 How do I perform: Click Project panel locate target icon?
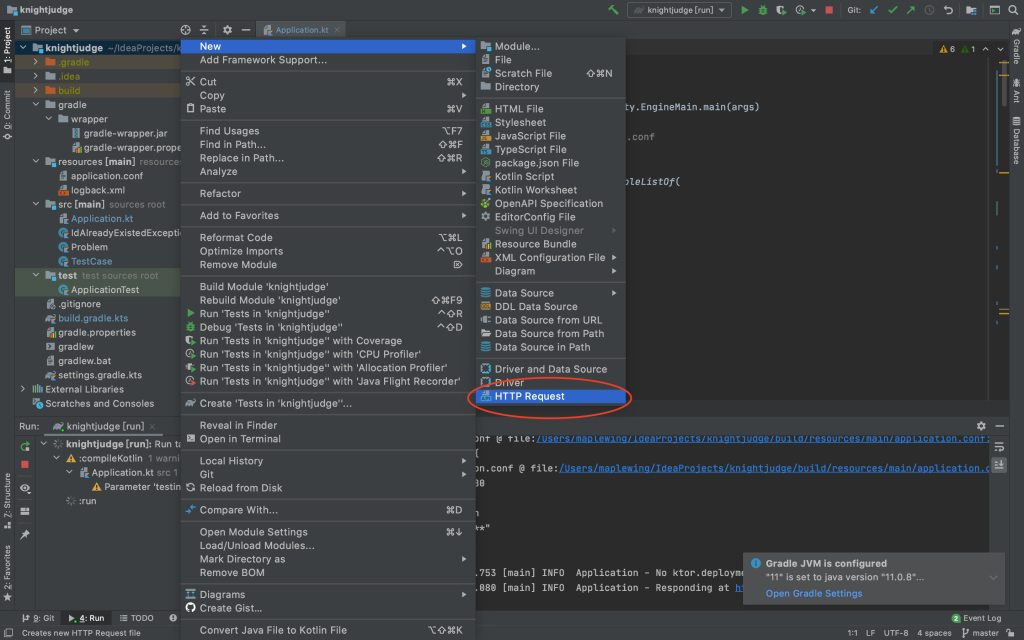coord(185,30)
